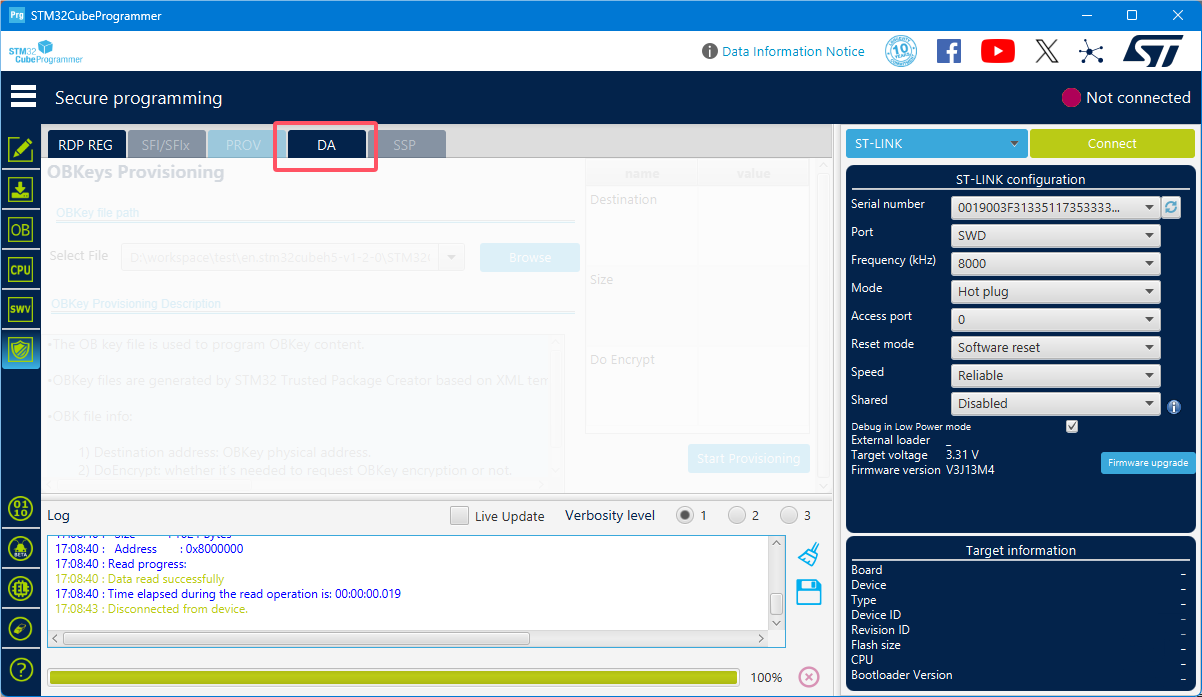Click the green 100% progress bar

[x=393, y=677]
